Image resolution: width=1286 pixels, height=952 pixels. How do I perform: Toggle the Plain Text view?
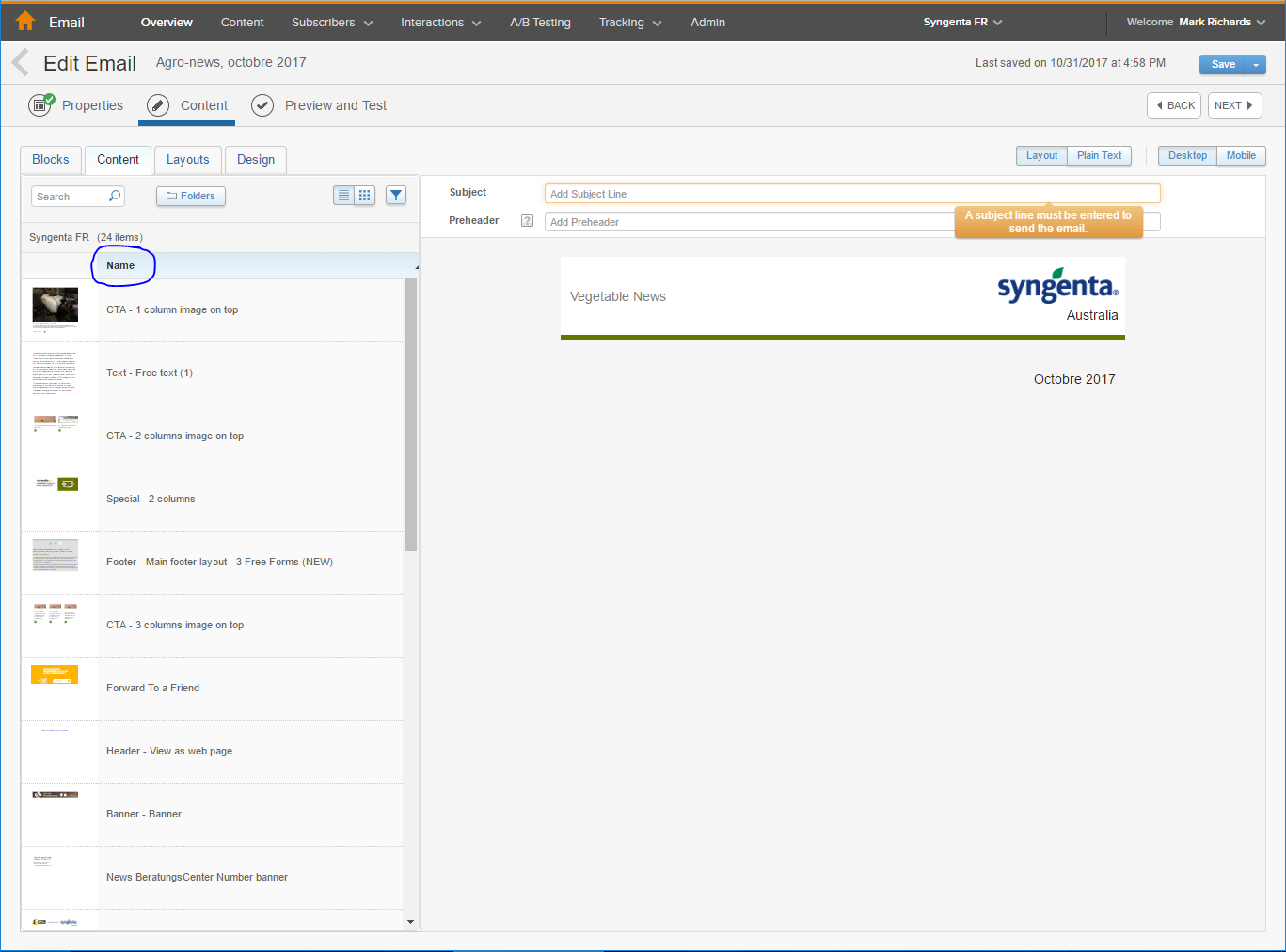coord(1099,156)
